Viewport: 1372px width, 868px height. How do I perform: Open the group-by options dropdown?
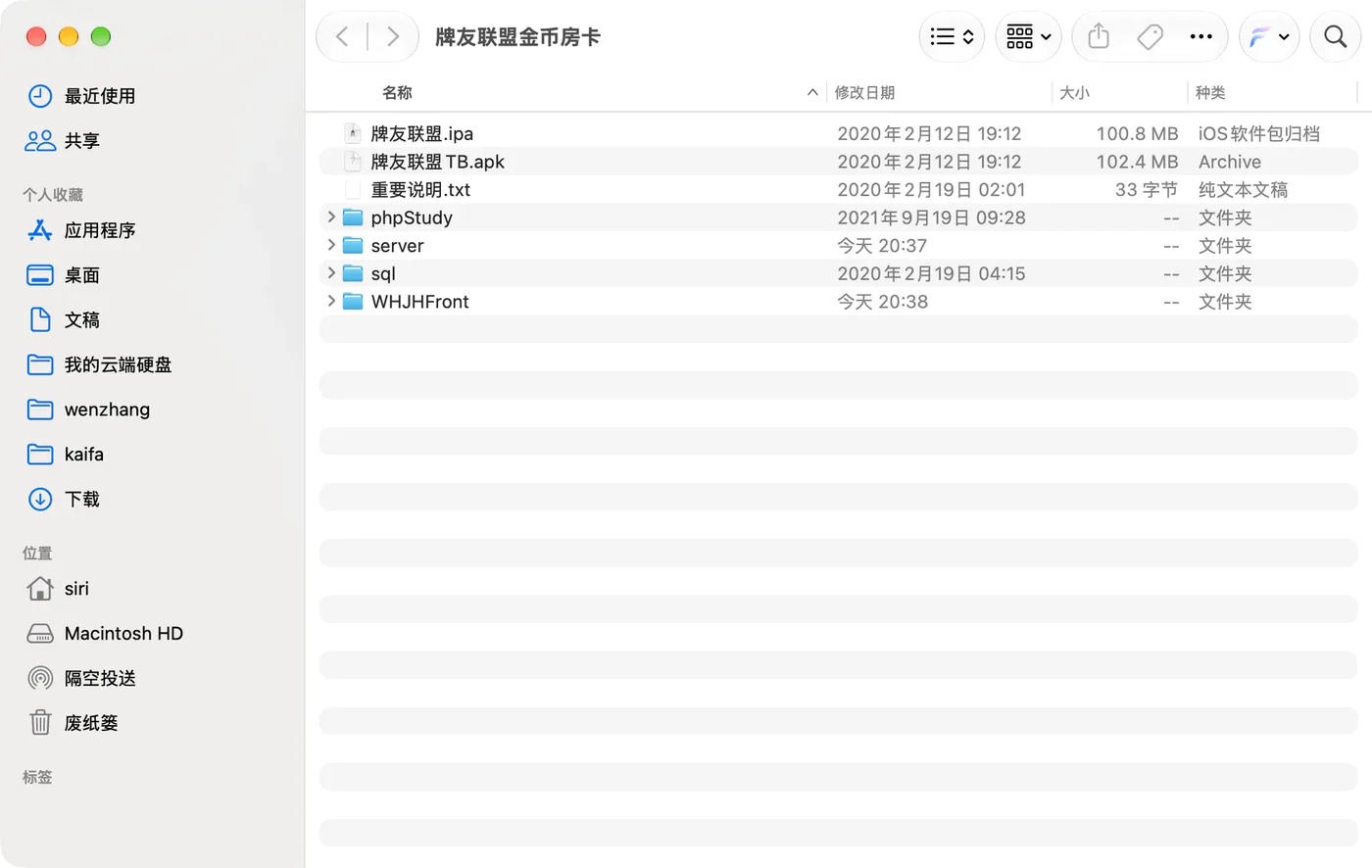point(1028,37)
